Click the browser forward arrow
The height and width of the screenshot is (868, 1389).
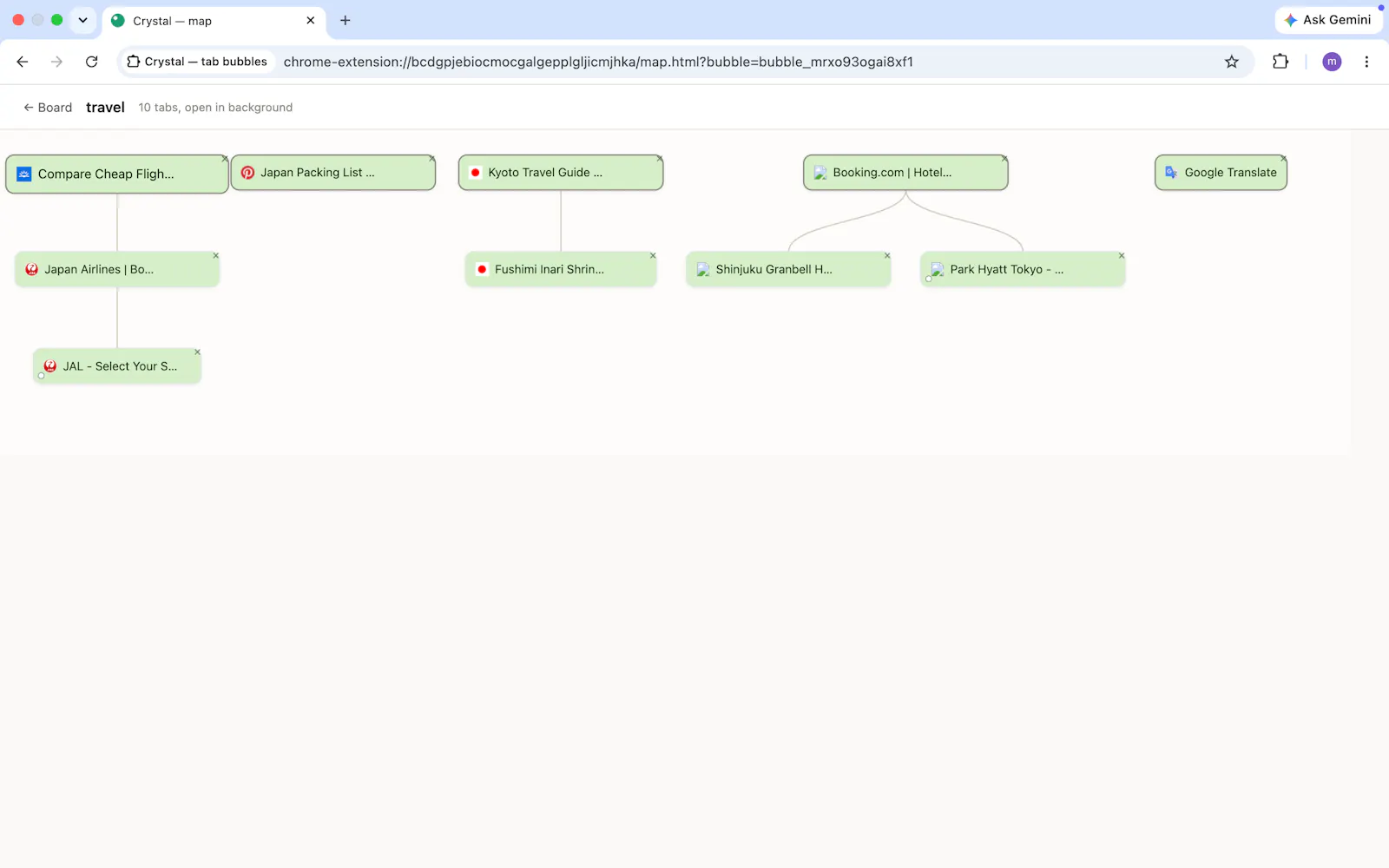(56, 62)
